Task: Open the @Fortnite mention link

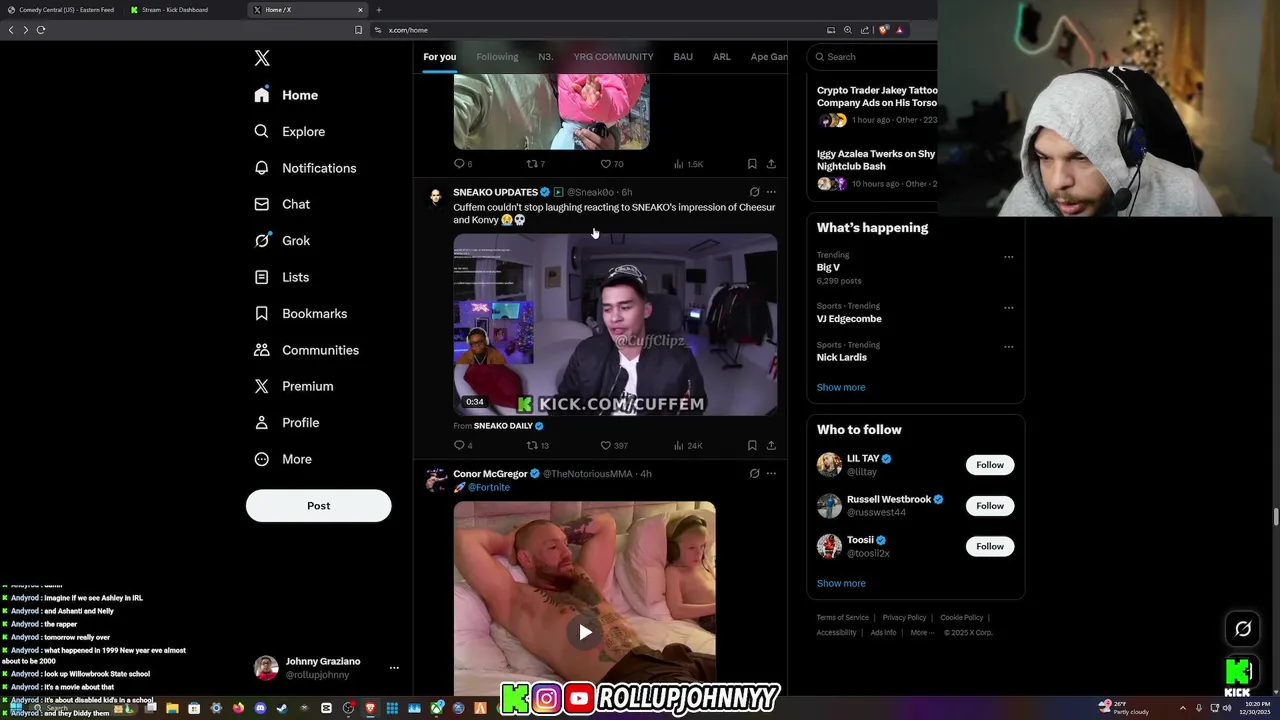Action: (489, 487)
